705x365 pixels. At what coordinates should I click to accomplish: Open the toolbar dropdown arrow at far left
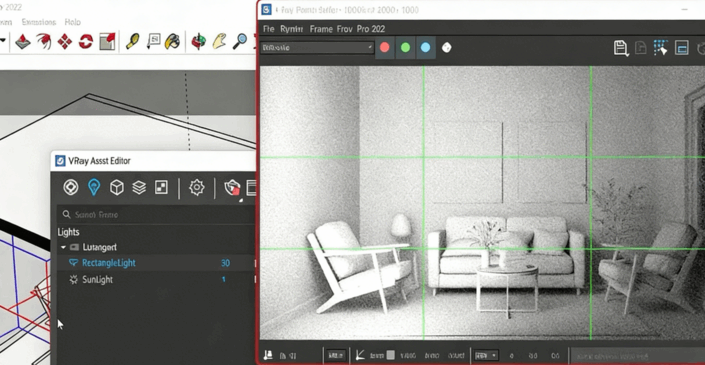pyautogui.click(x=2, y=40)
